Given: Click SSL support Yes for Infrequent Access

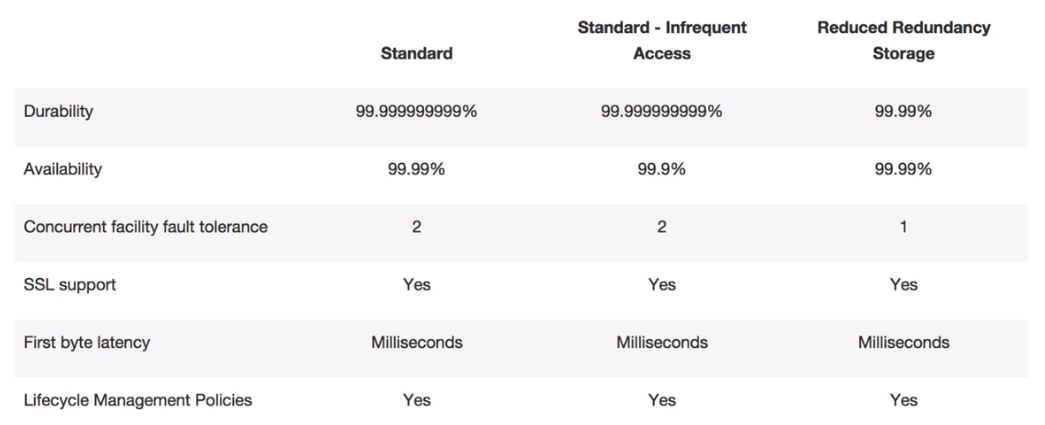Looking at the screenshot, I should [x=662, y=285].
